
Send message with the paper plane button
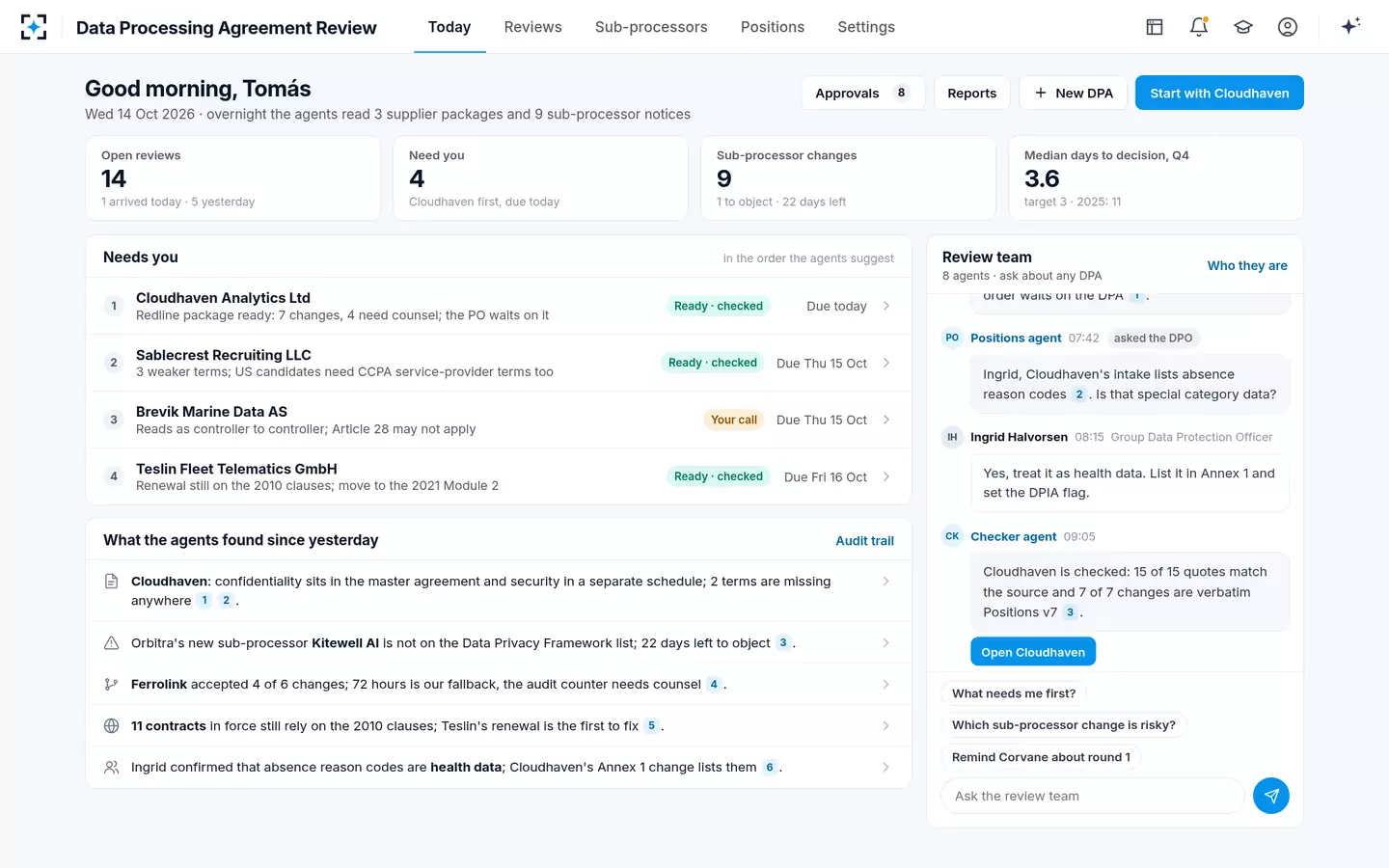click(x=1271, y=796)
